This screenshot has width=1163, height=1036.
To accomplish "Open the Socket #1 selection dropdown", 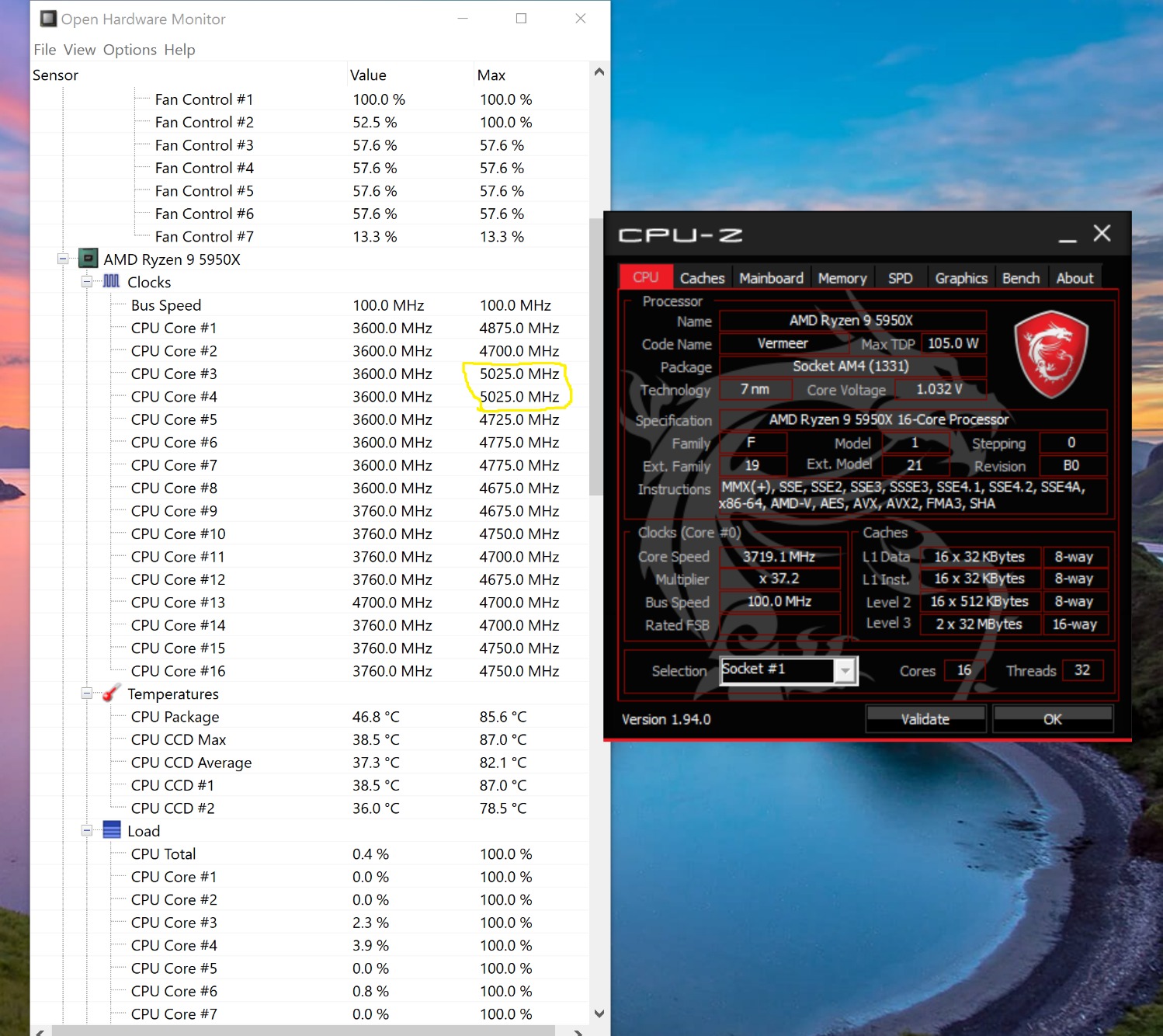I will [845, 670].
